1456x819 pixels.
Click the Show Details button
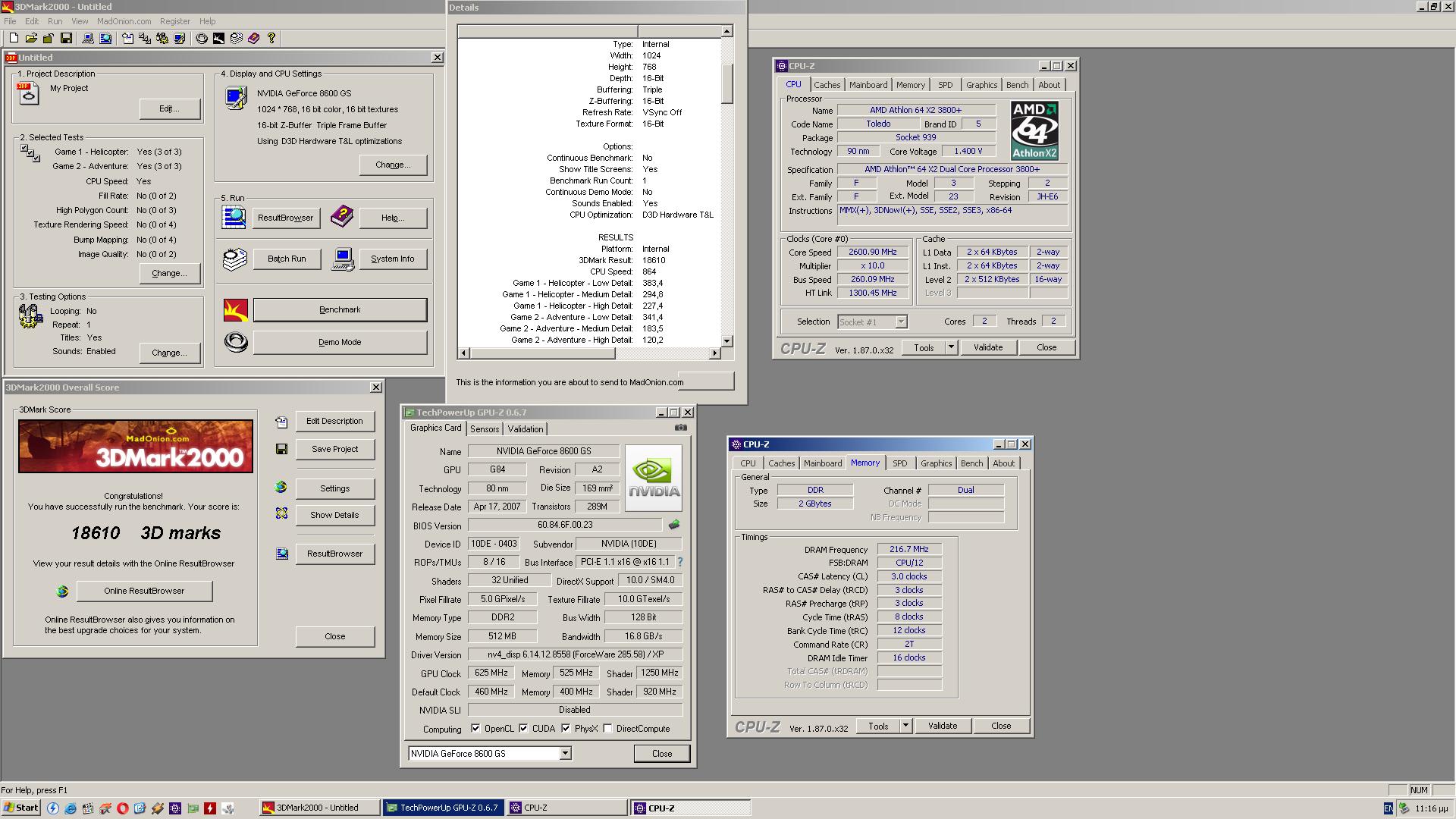click(x=334, y=515)
